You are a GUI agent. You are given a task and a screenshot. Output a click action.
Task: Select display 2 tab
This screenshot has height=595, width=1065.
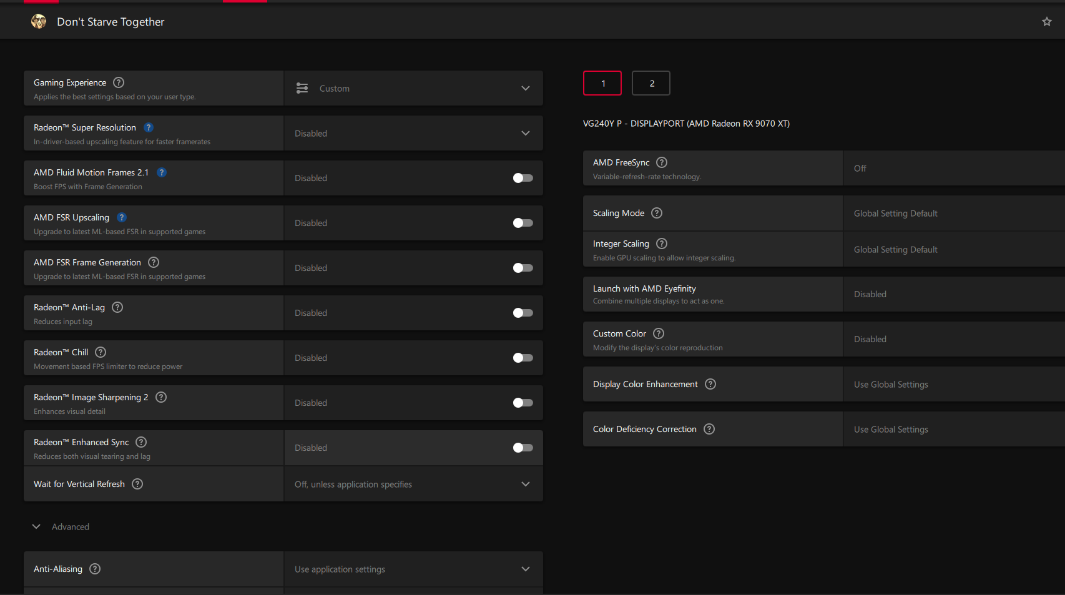651,83
